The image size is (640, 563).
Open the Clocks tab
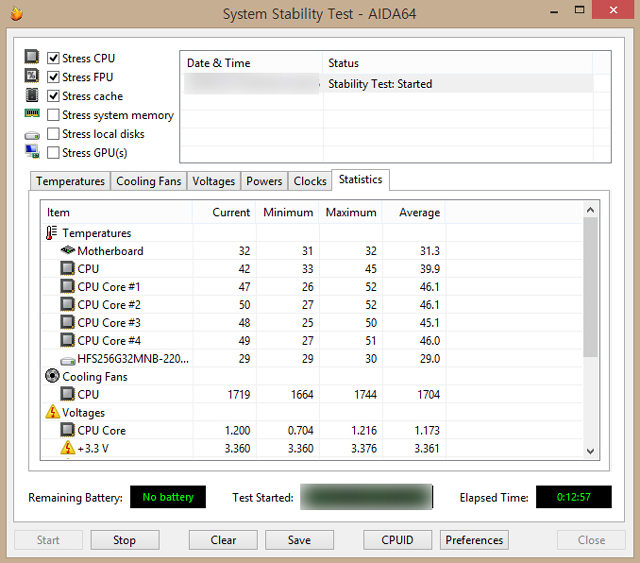pyautogui.click(x=310, y=181)
